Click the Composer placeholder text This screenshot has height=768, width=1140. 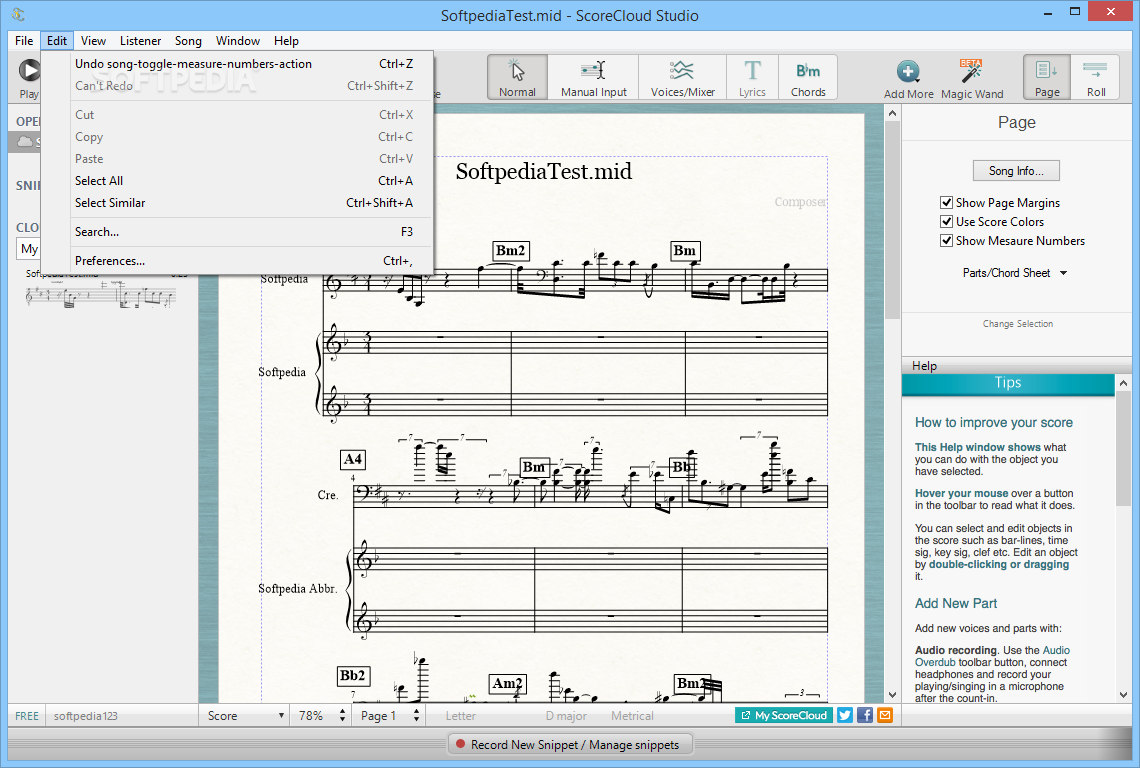click(x=799, y=201)
